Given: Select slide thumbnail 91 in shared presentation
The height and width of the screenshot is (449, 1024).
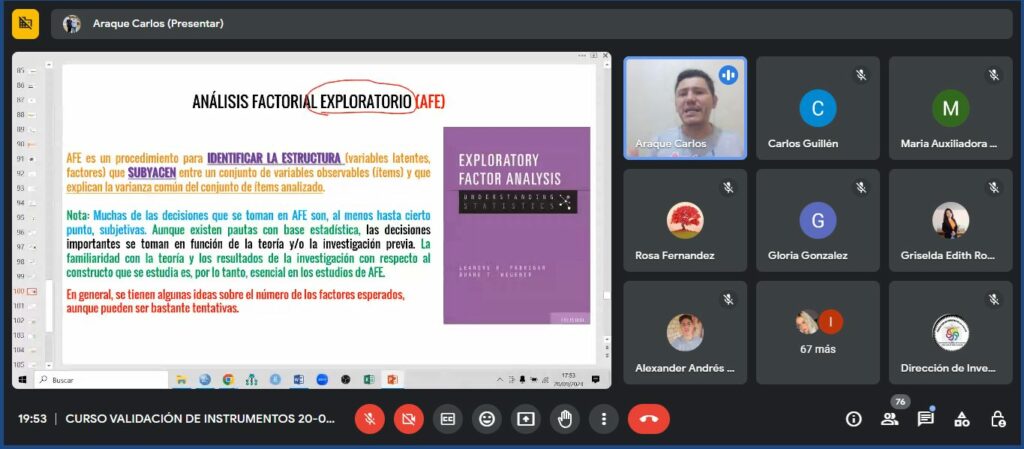Looking at the screenshot, I should (31, 159).
